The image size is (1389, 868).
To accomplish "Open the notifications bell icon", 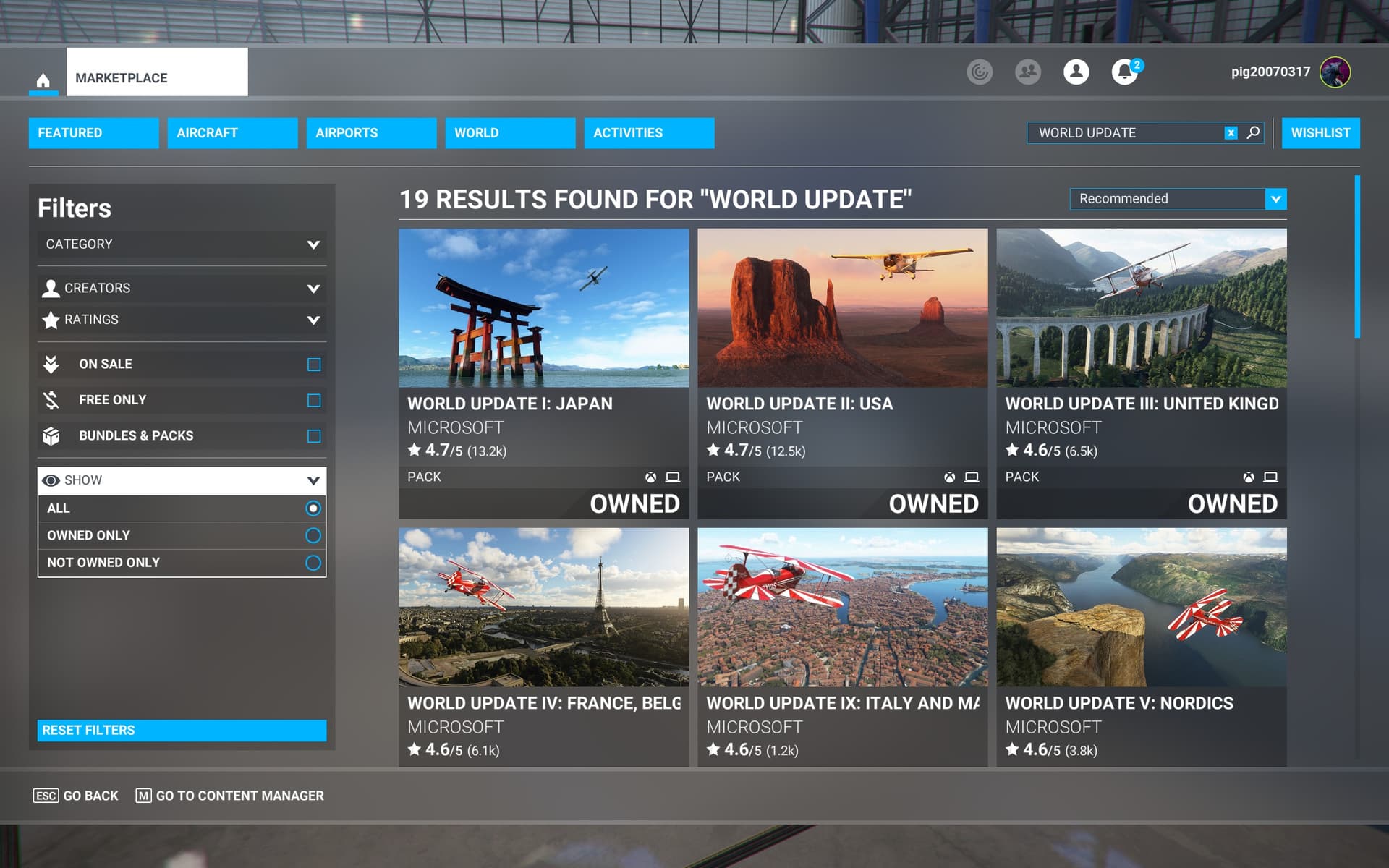I will pos(1123,72).
